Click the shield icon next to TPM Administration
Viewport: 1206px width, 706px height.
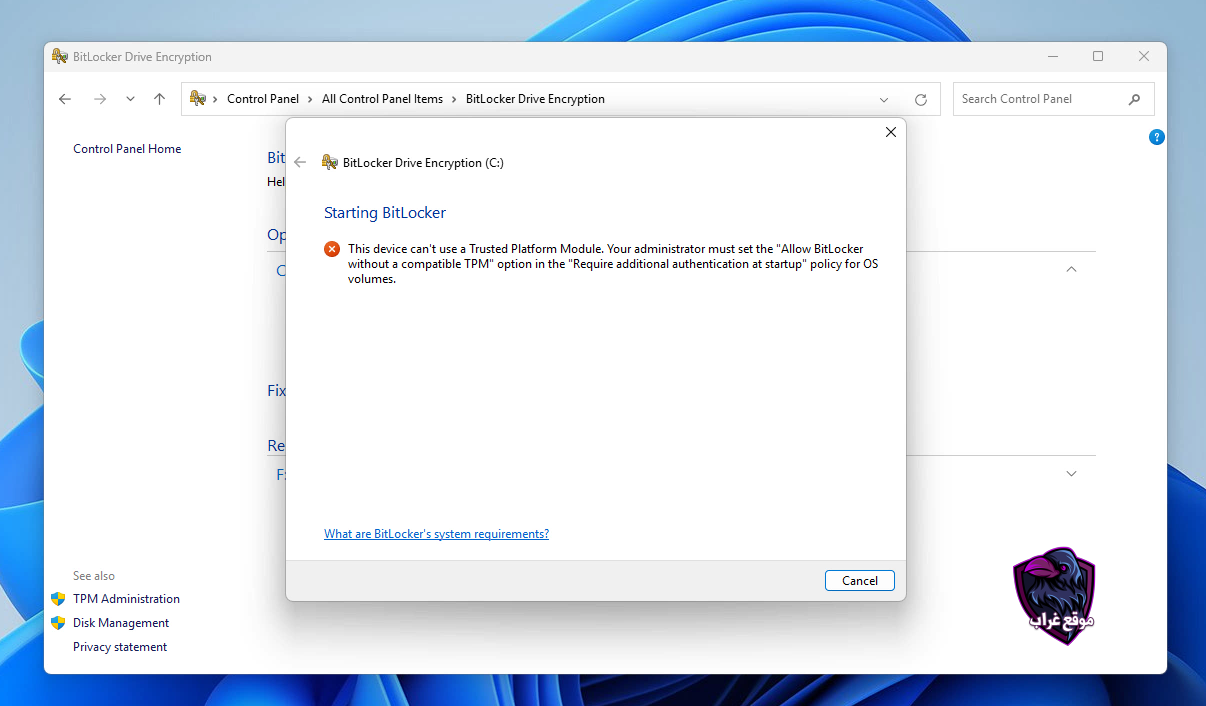[58, 599]
